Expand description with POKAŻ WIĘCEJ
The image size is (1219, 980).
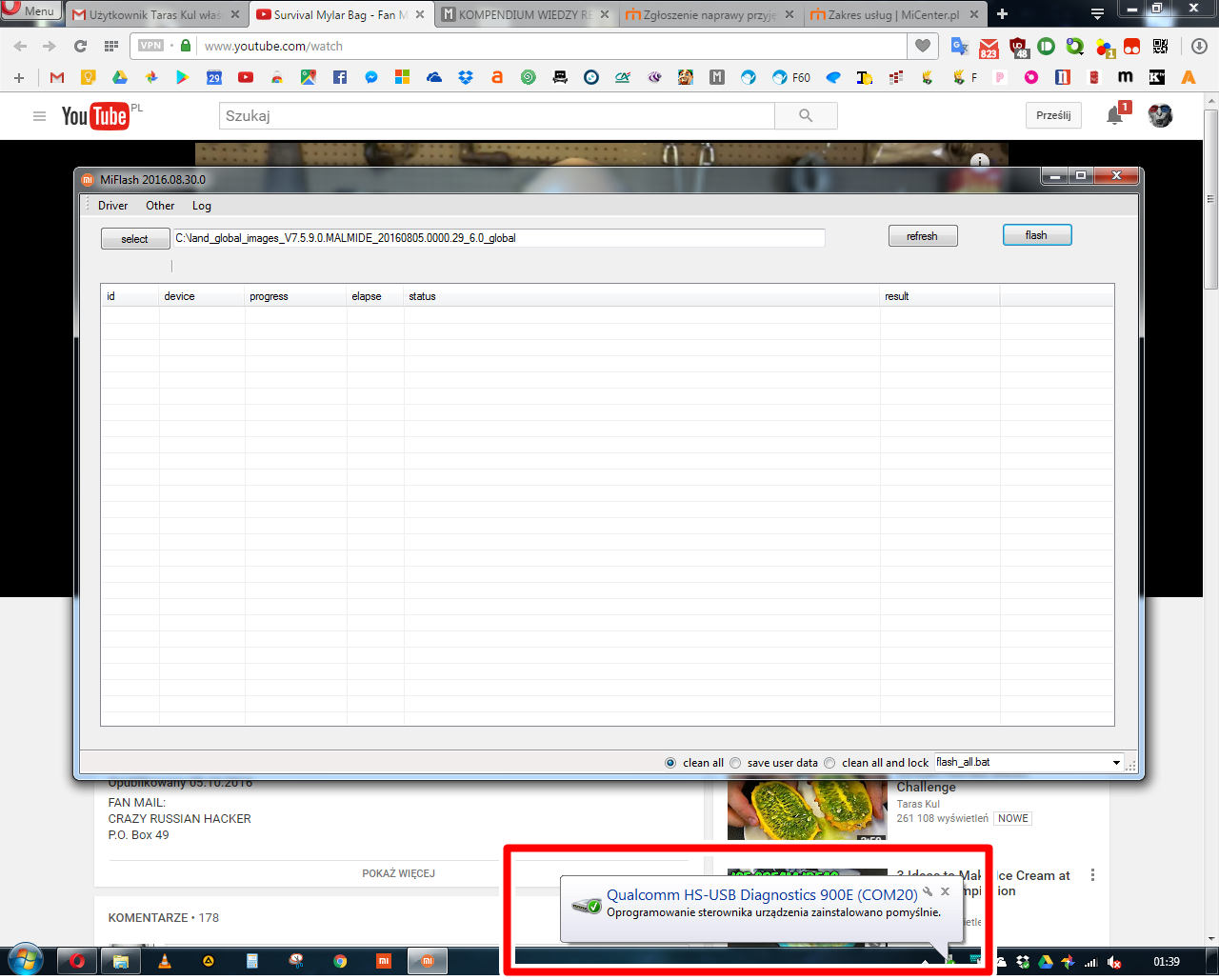[398, 873]
